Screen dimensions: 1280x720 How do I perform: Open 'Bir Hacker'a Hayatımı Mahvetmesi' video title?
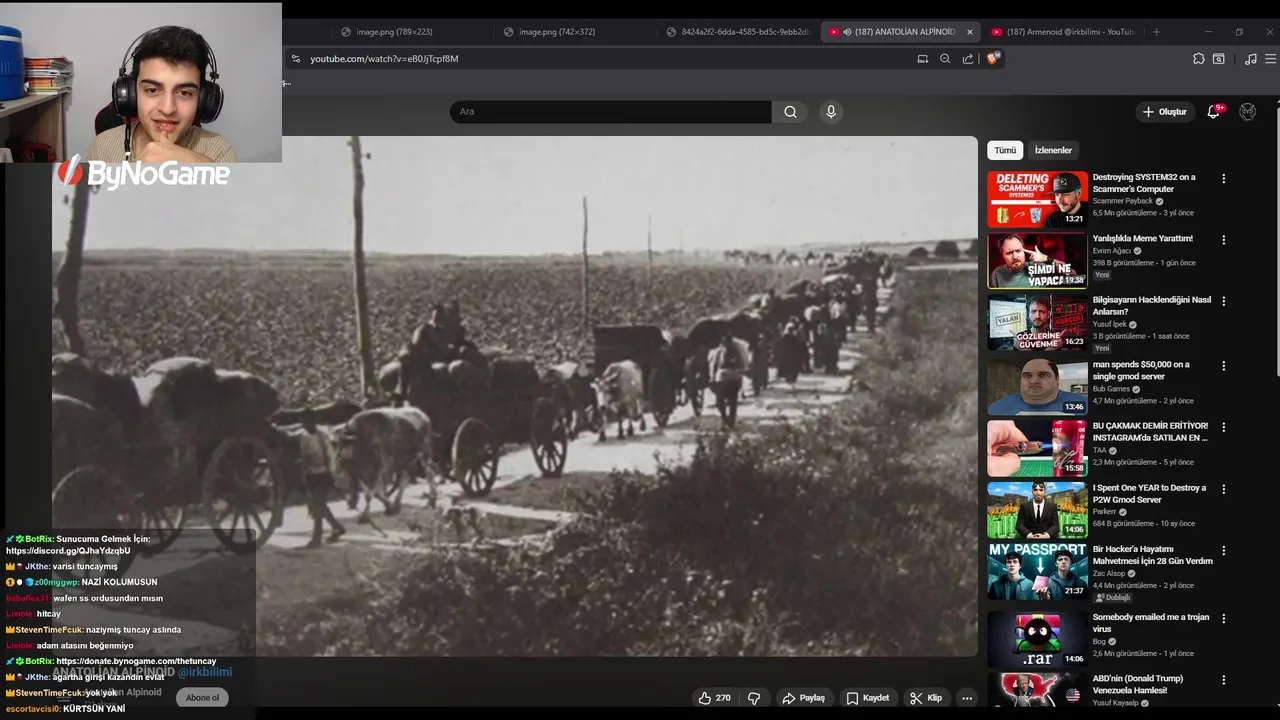pyautogui.click(x=1152, y=555)
